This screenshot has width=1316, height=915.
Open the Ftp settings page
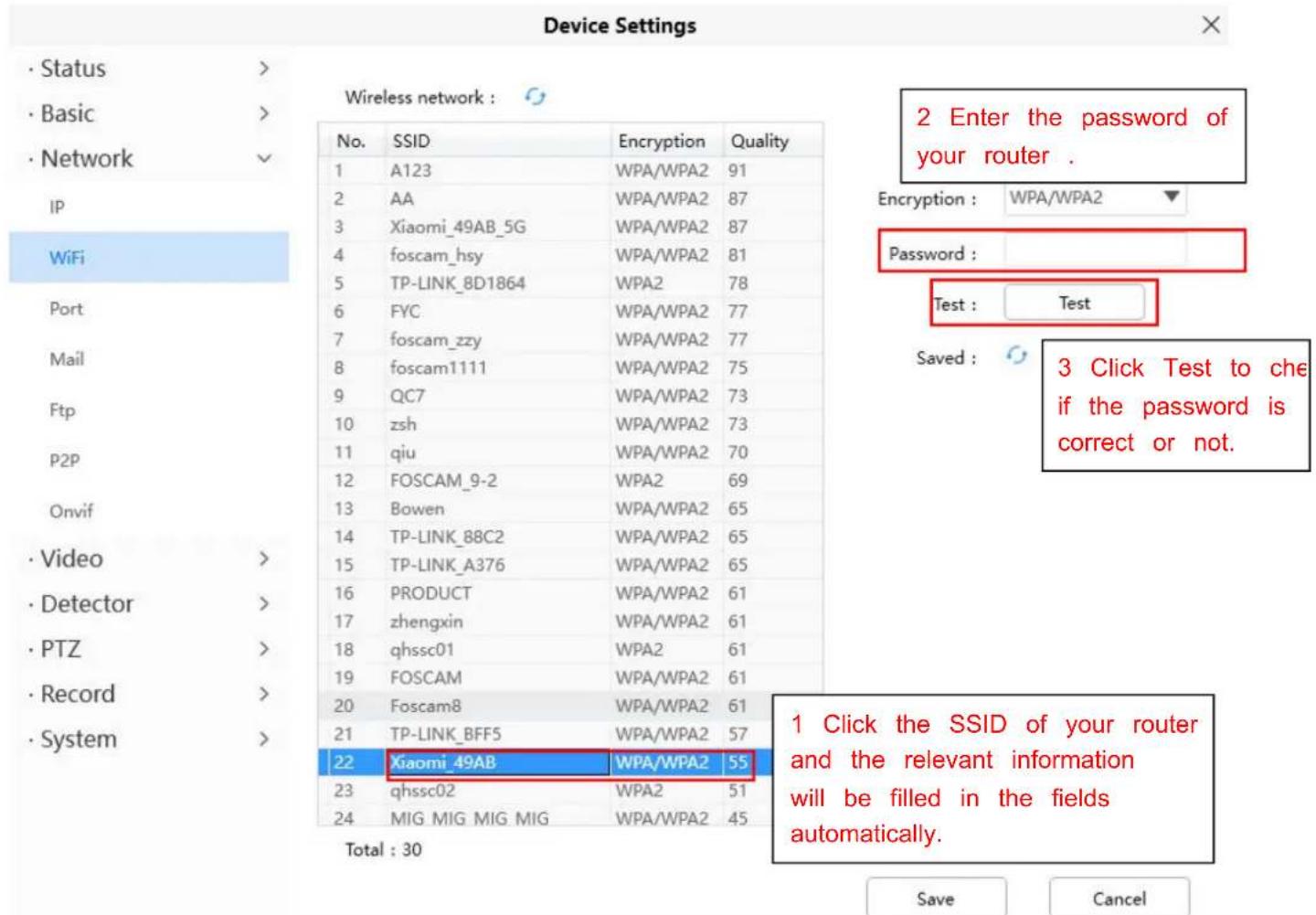click(x=149, y=410)
